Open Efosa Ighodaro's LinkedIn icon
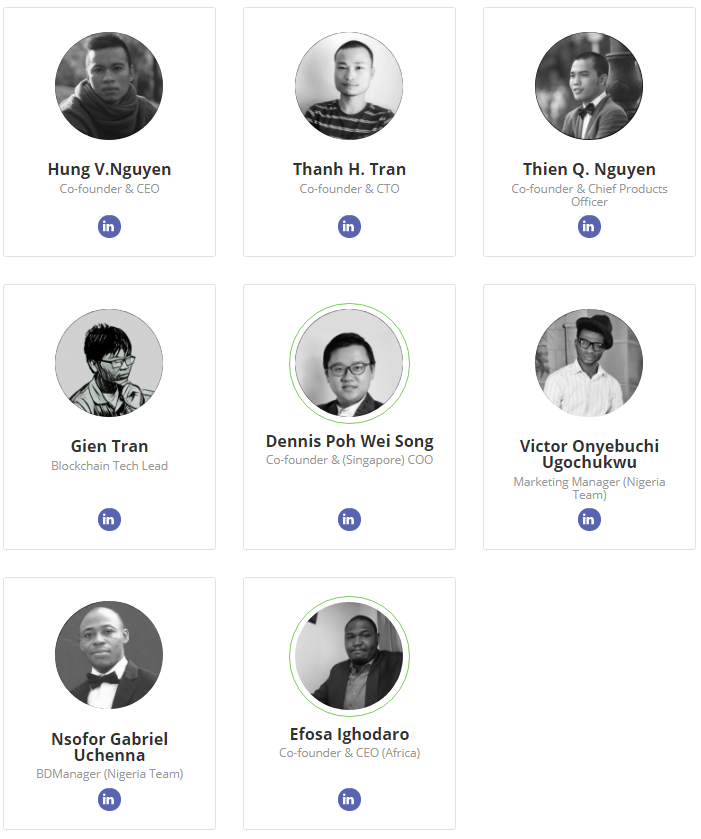Image resolution: width=701 pixels, height=839 pixels. [x=349, y=800]
